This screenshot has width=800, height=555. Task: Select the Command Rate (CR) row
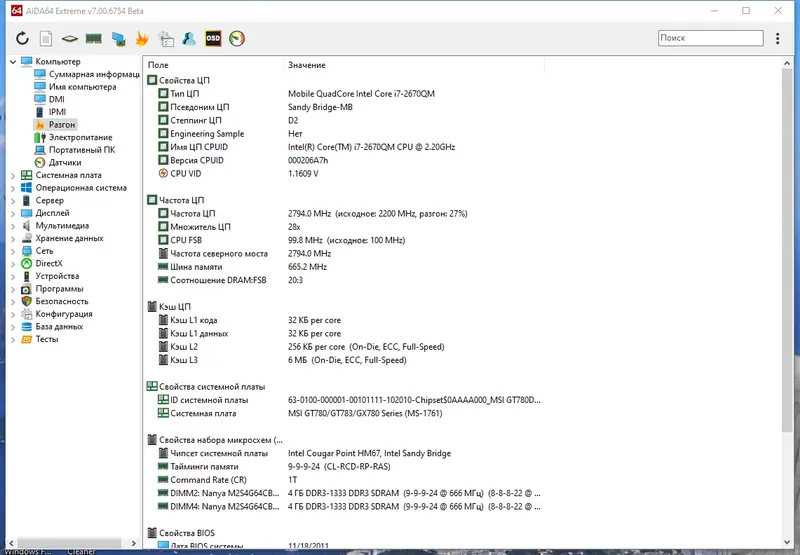(345, 480)
